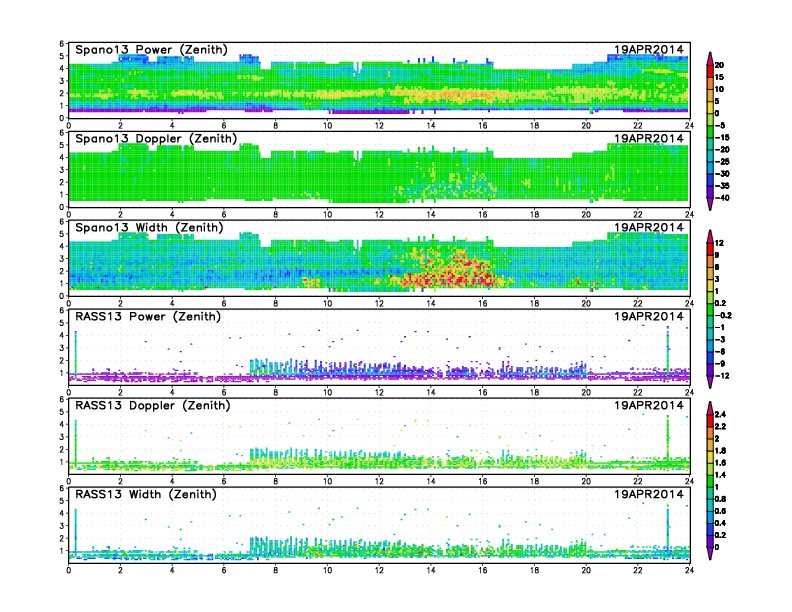792x612 pixels.
Task: Click the 19APR2014 date in Spano13 Width panel
Action: (649, 227)
